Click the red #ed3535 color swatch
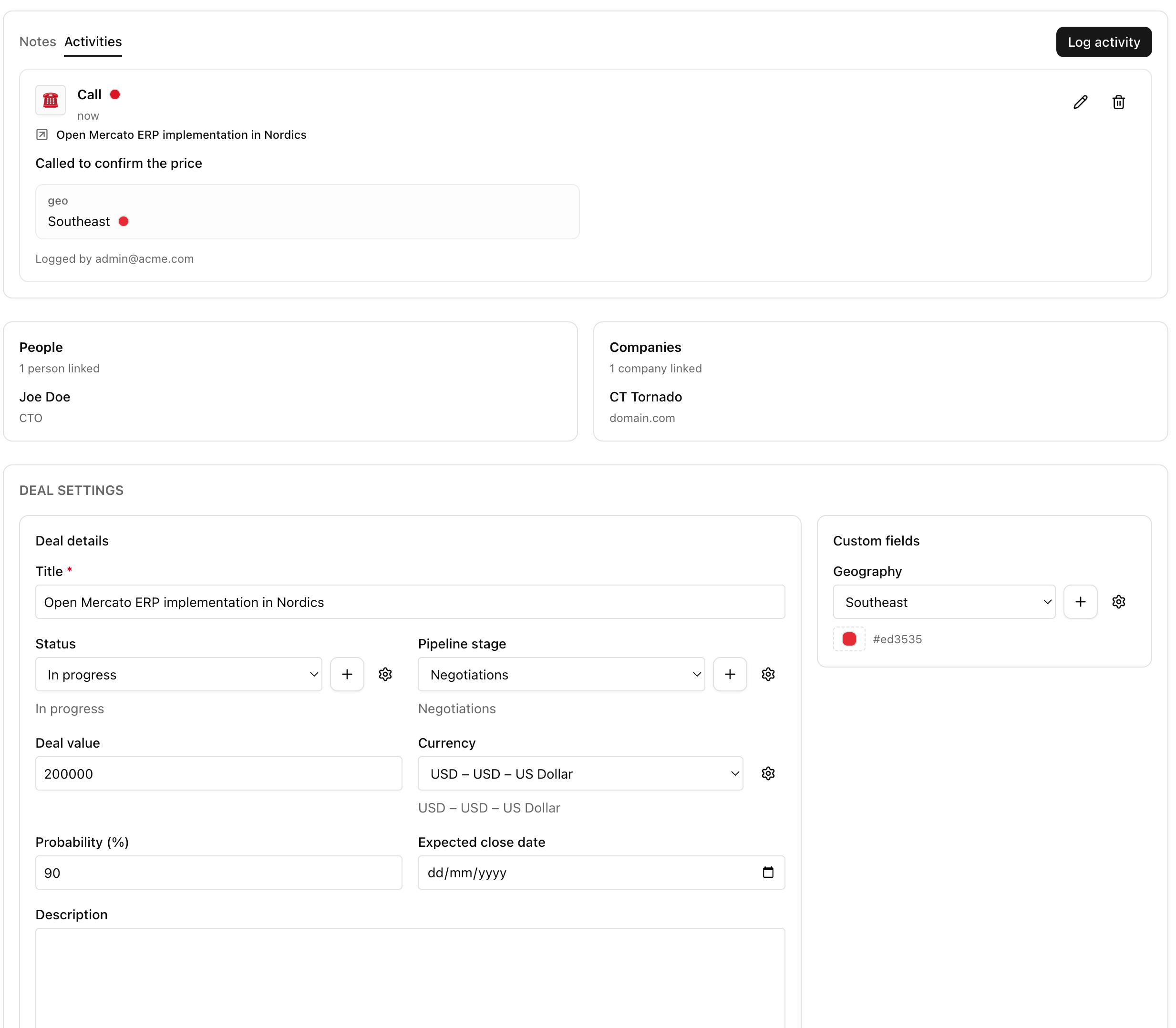This screenshot has height=1028, width=1176. click(849, 639)
